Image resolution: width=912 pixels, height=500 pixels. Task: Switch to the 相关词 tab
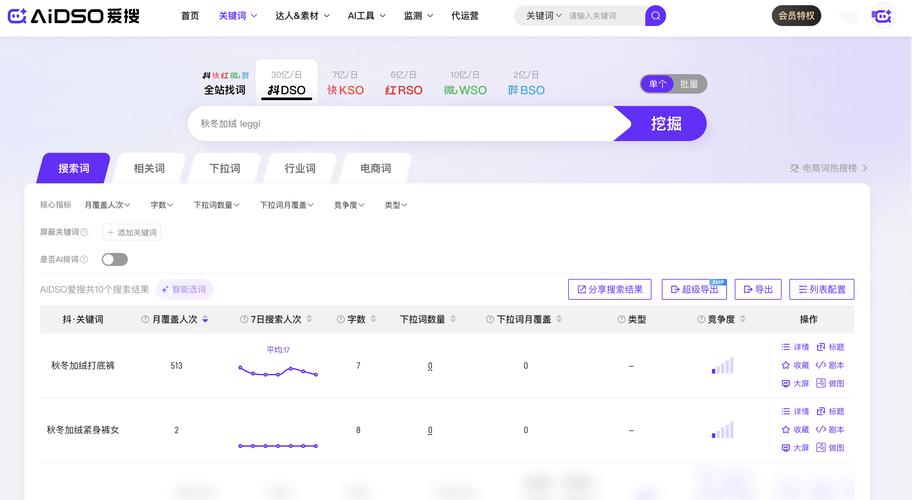pyautogui.click(x=149, y=168)
